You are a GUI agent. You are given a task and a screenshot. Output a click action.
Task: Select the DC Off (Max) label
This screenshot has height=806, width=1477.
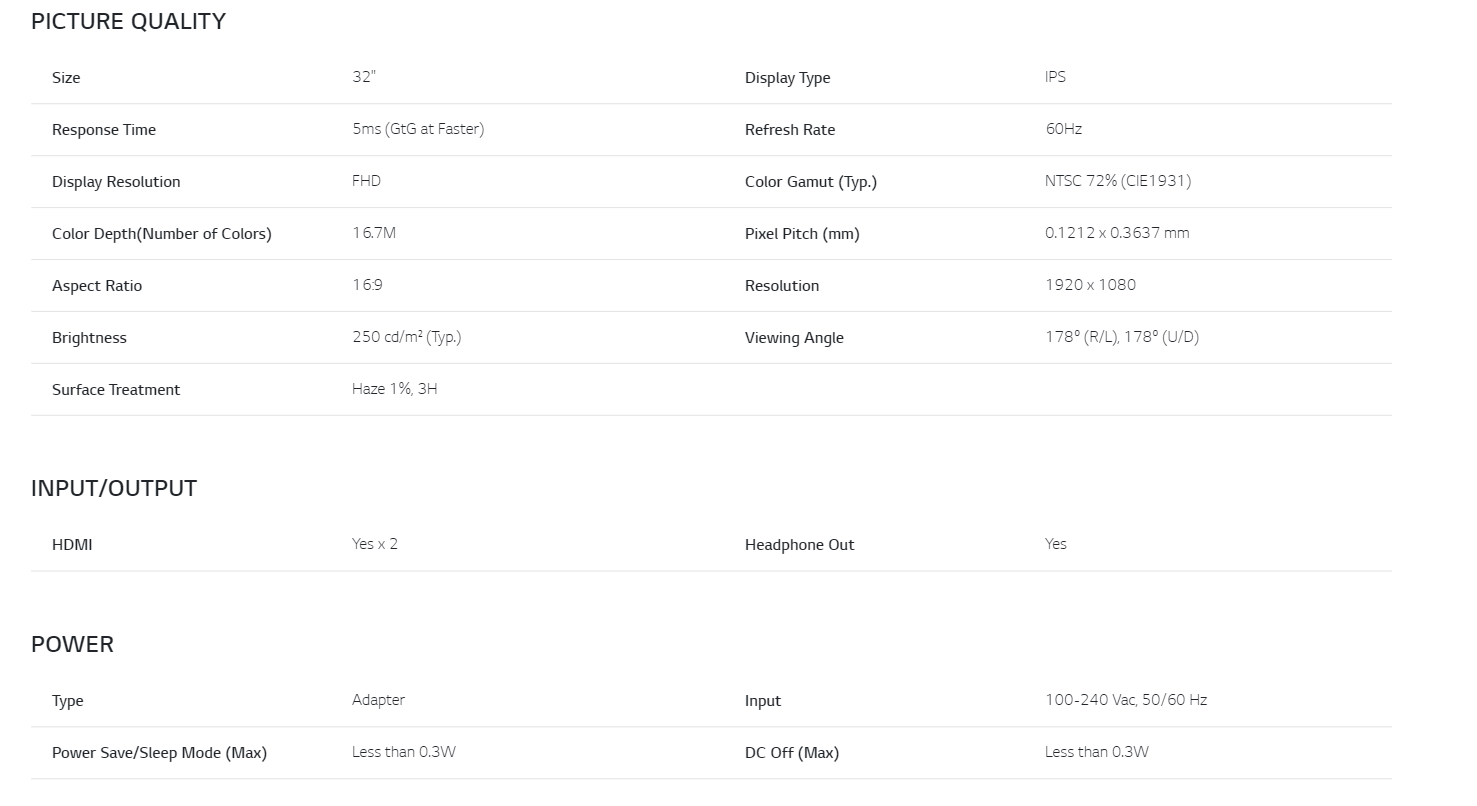point(792,753)
